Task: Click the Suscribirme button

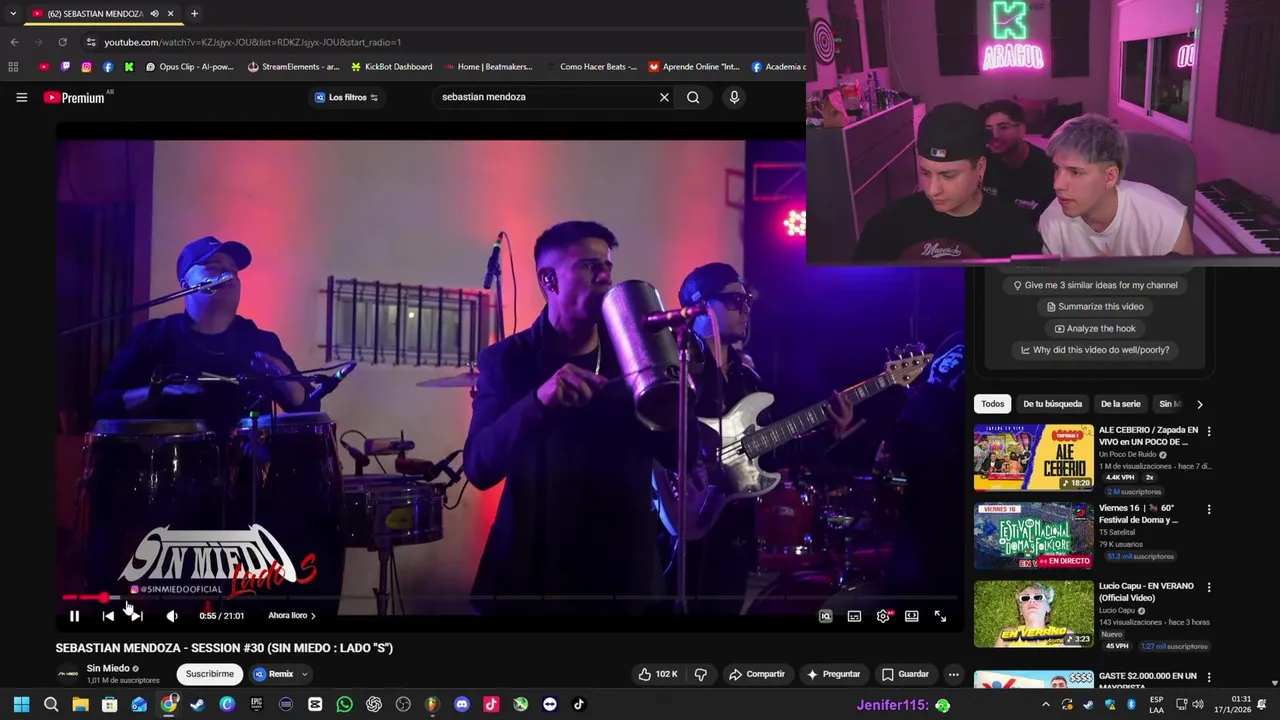Action: 210,674
